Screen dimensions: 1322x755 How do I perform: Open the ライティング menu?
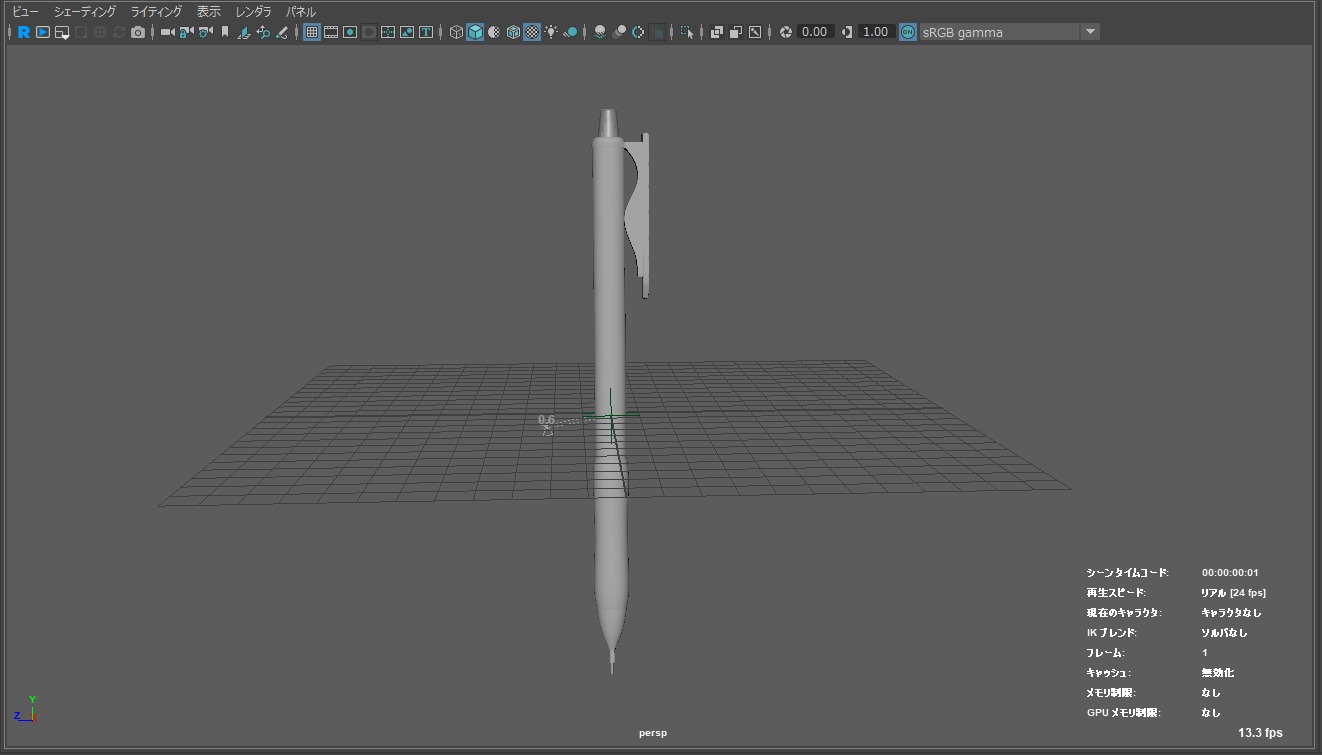(x=156, y=12)
